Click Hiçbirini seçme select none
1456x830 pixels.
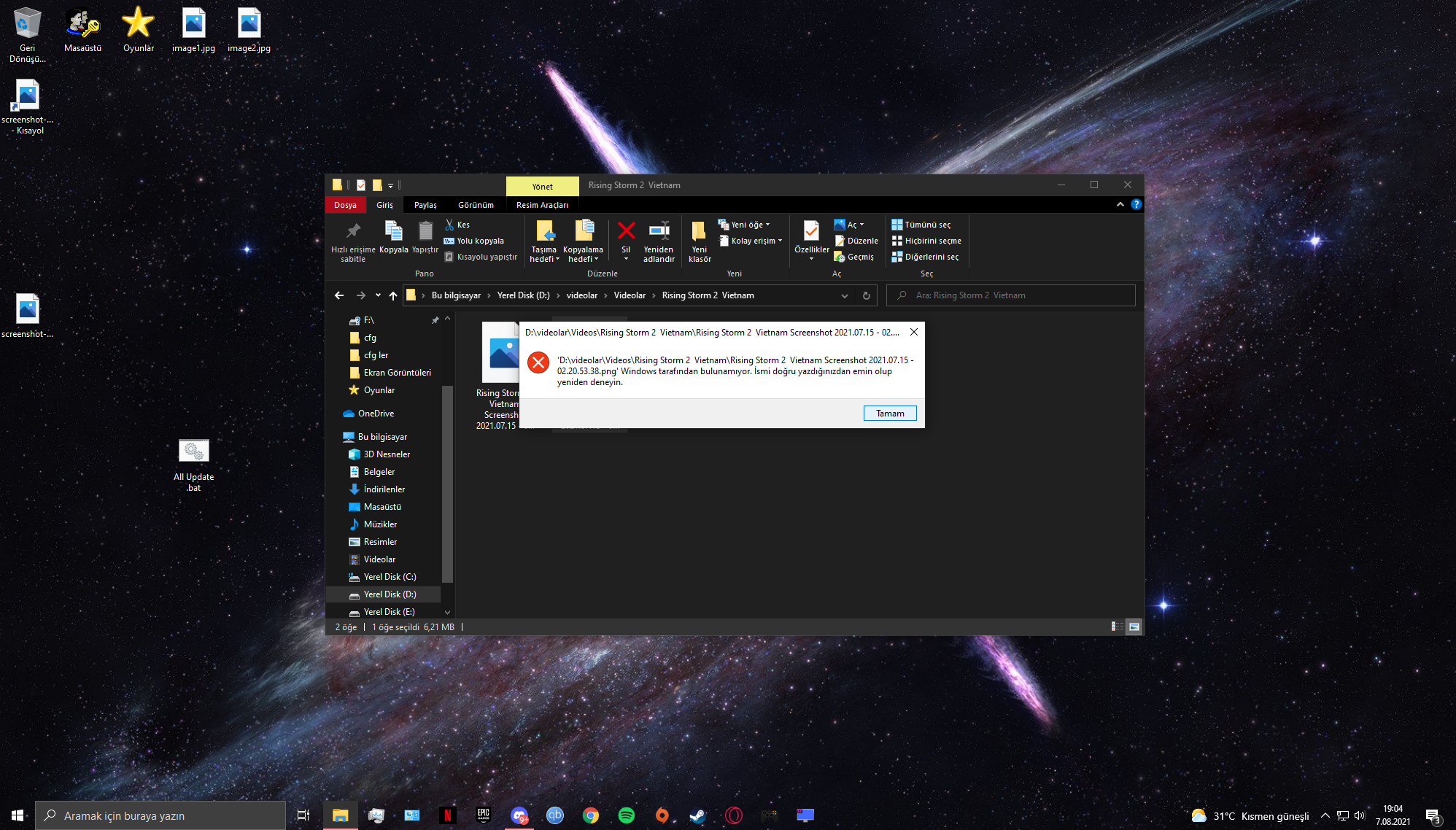click(x=926, y=241)
